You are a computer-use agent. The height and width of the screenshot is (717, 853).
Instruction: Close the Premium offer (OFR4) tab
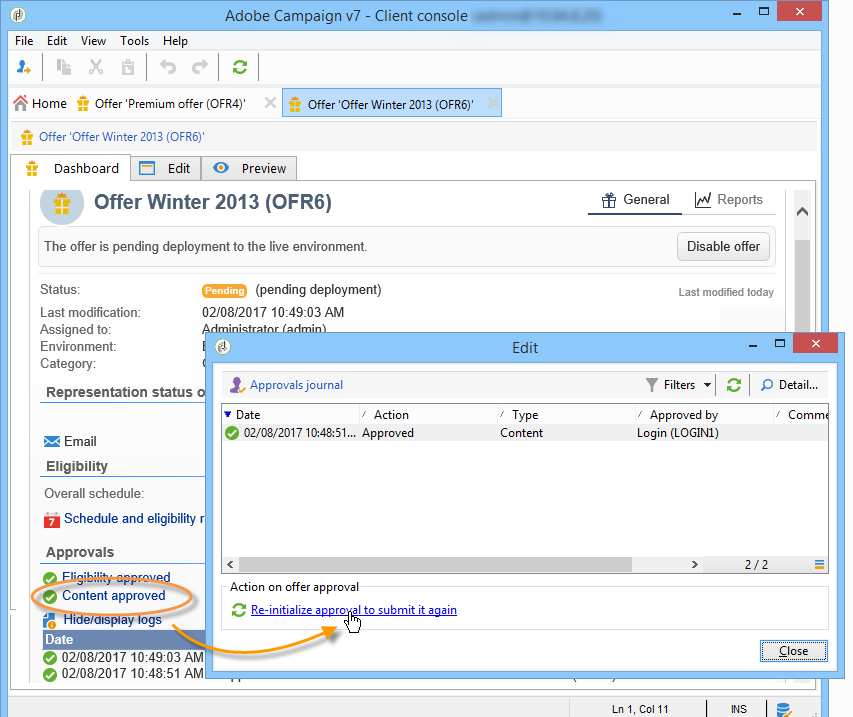[270, 102]
